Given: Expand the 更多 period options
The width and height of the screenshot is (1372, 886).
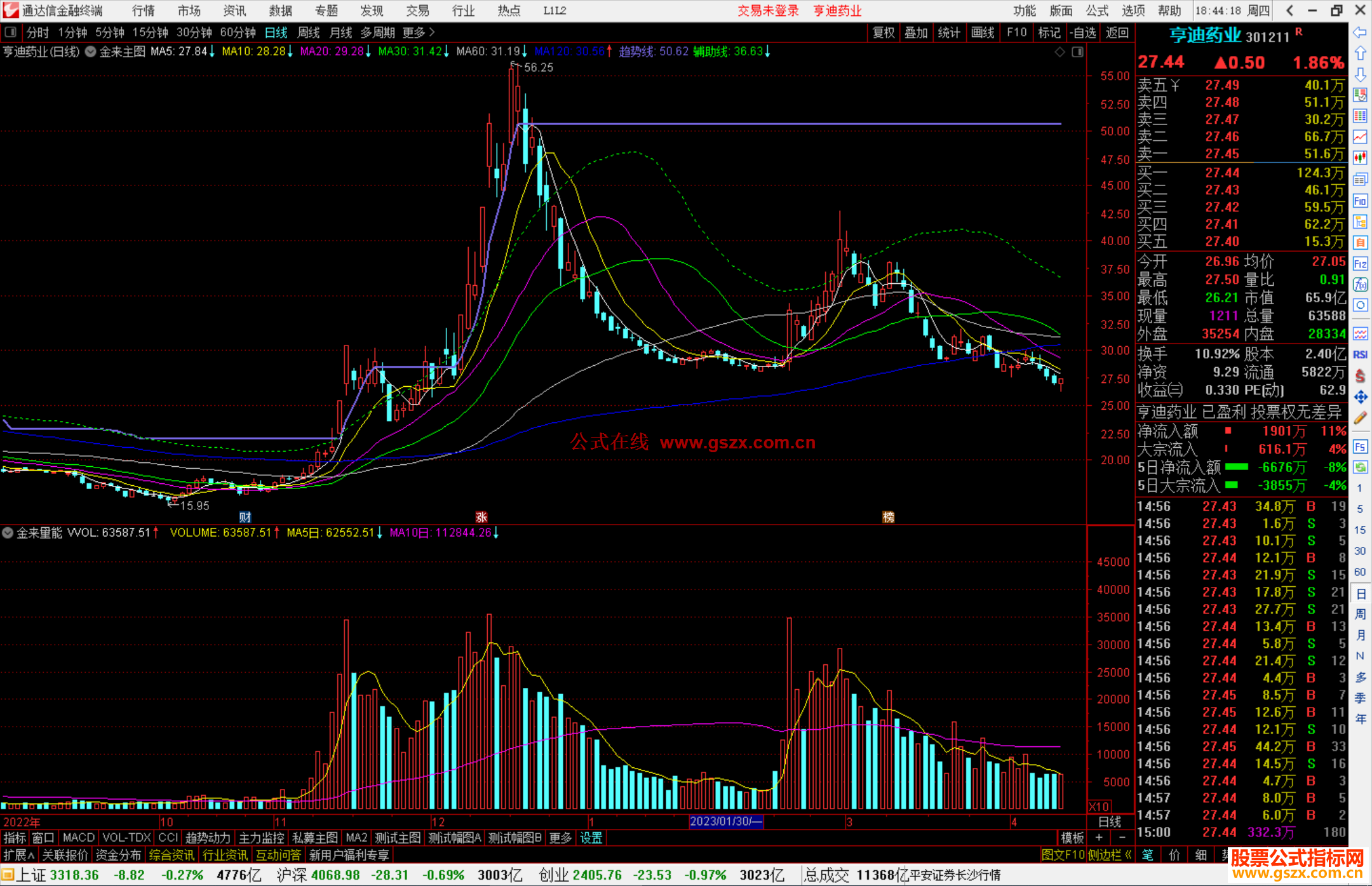Looking at the screenshot, I should pos(419,32).
